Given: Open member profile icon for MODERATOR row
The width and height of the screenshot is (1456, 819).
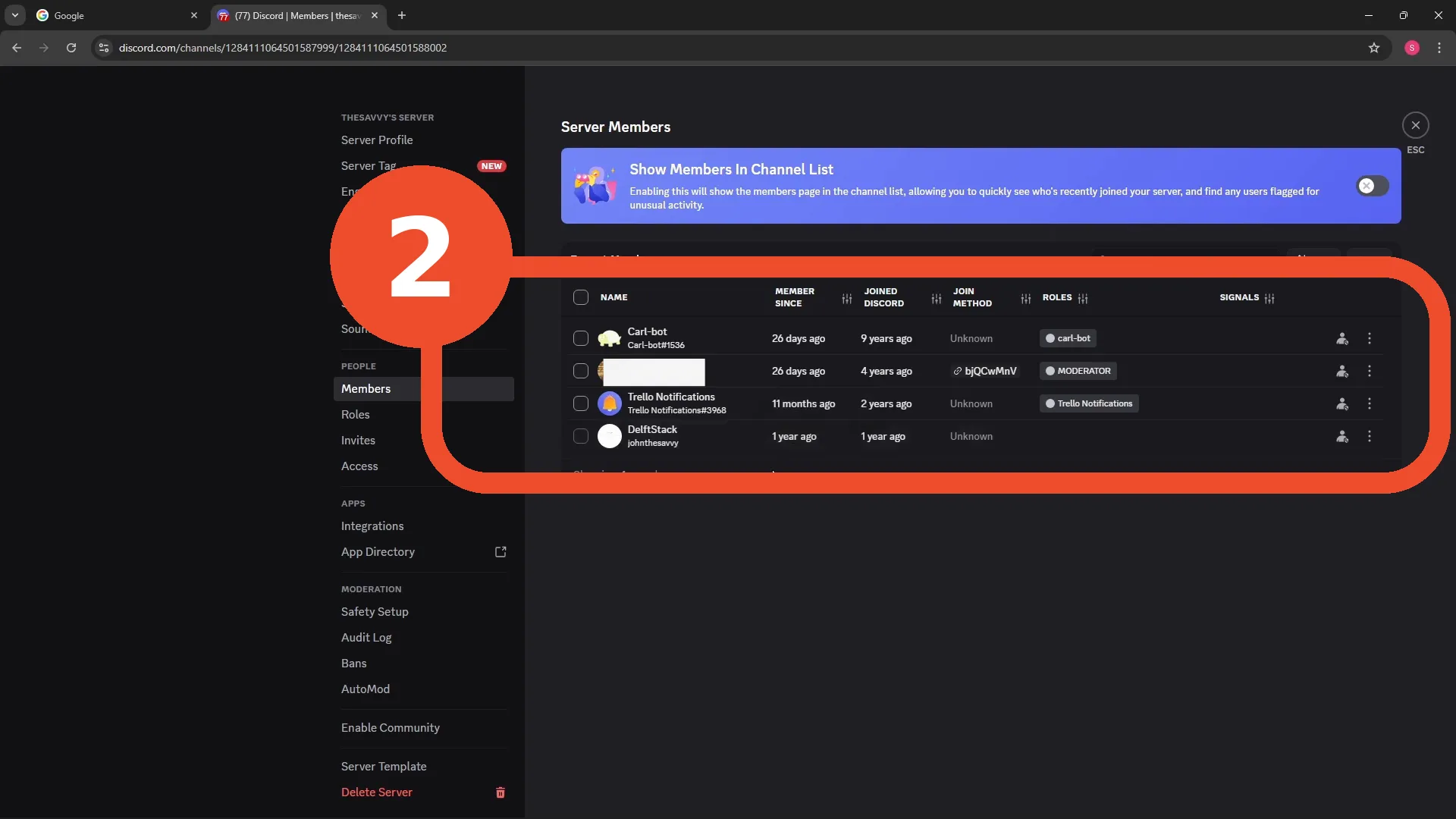Looking at the screenshot, I should 1342,372.
